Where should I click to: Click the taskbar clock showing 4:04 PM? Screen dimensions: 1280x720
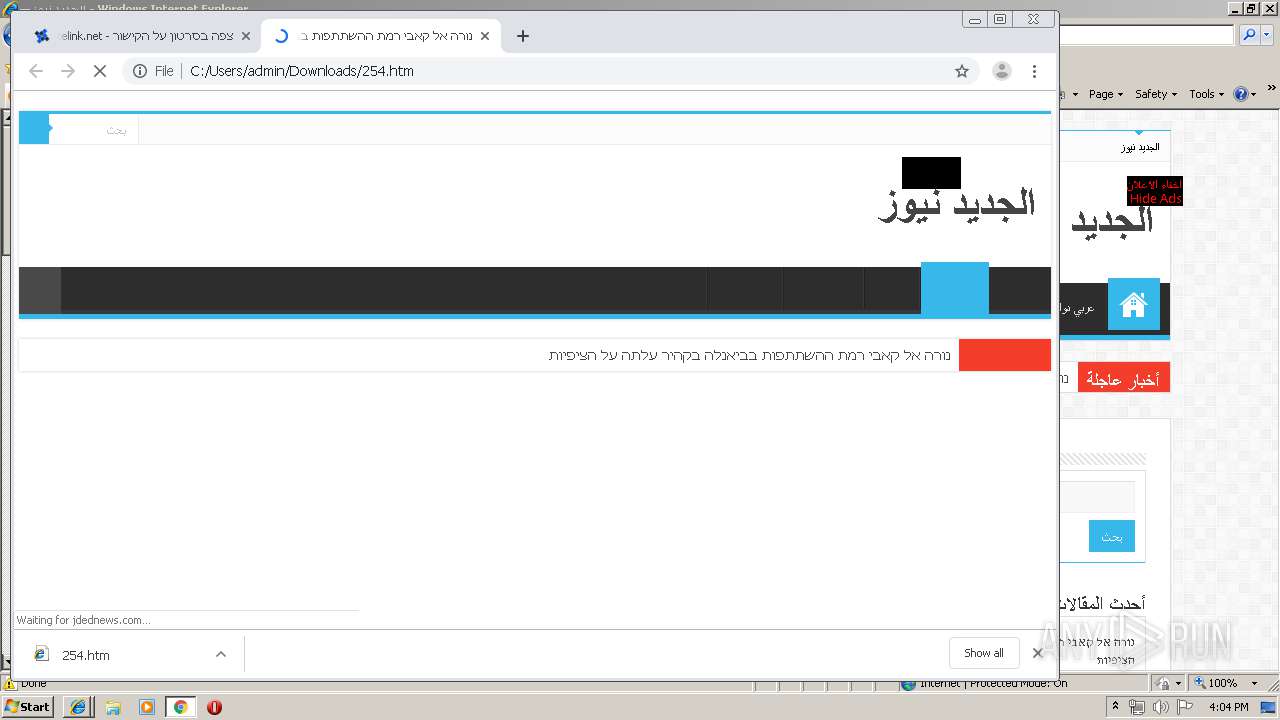1229,707
